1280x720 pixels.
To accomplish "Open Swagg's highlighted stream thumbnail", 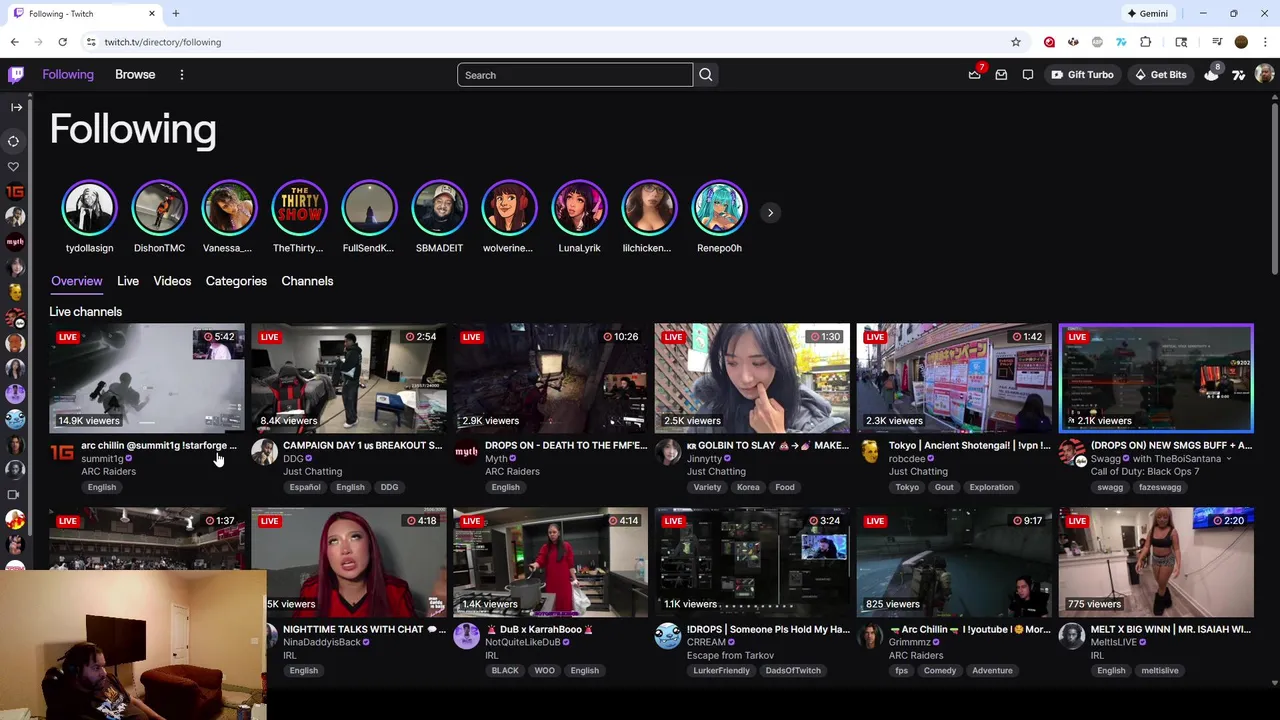I will [1156, 378].
